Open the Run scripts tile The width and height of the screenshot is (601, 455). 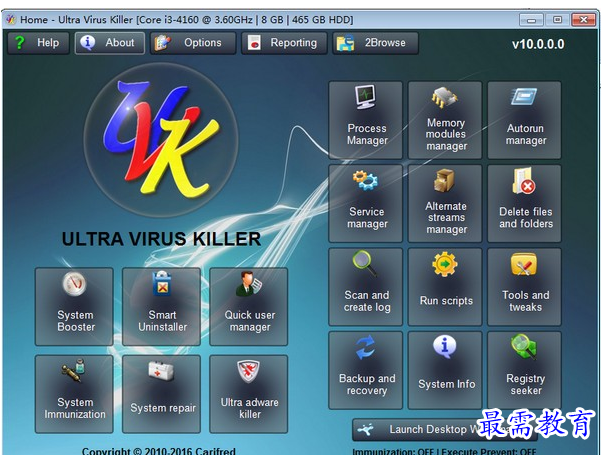(445, 287)
